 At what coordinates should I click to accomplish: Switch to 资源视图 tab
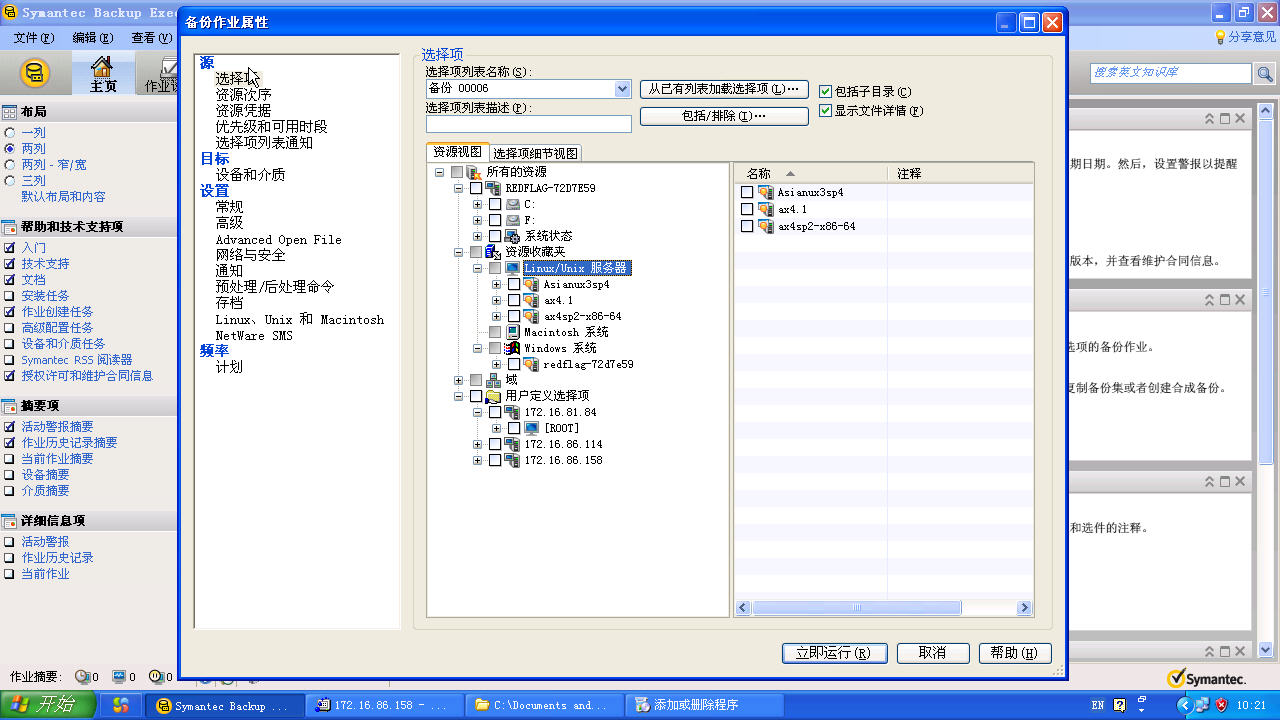coord(457,152)
